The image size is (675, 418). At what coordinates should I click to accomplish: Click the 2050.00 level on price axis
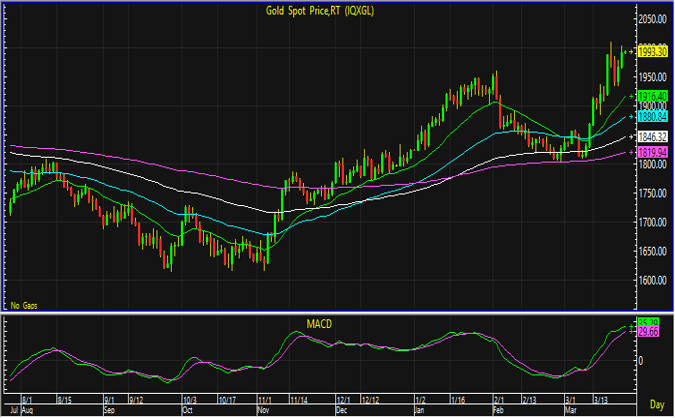(x=653, y=19)
